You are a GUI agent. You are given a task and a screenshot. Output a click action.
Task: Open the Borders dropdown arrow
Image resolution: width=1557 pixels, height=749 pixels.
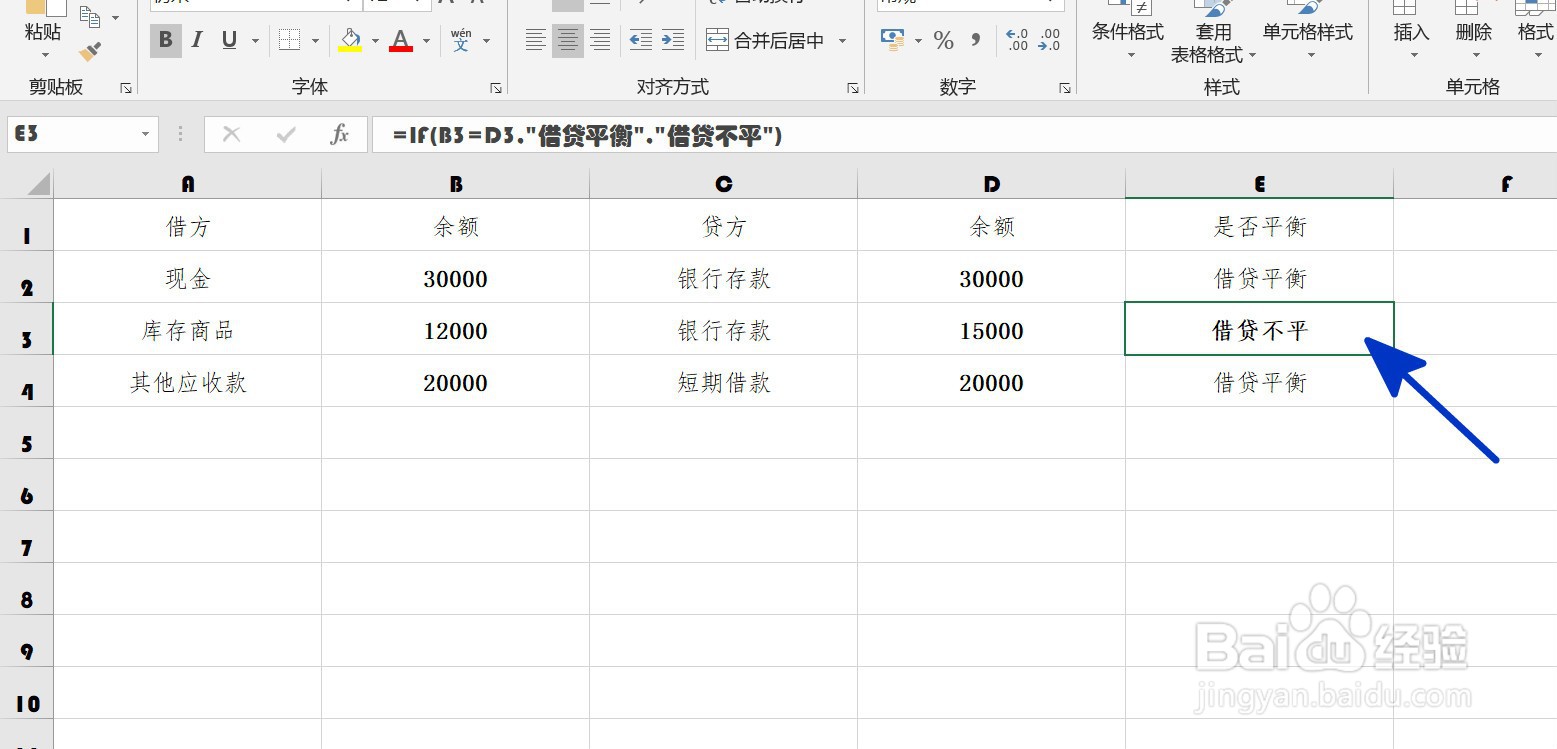point(315,41)
